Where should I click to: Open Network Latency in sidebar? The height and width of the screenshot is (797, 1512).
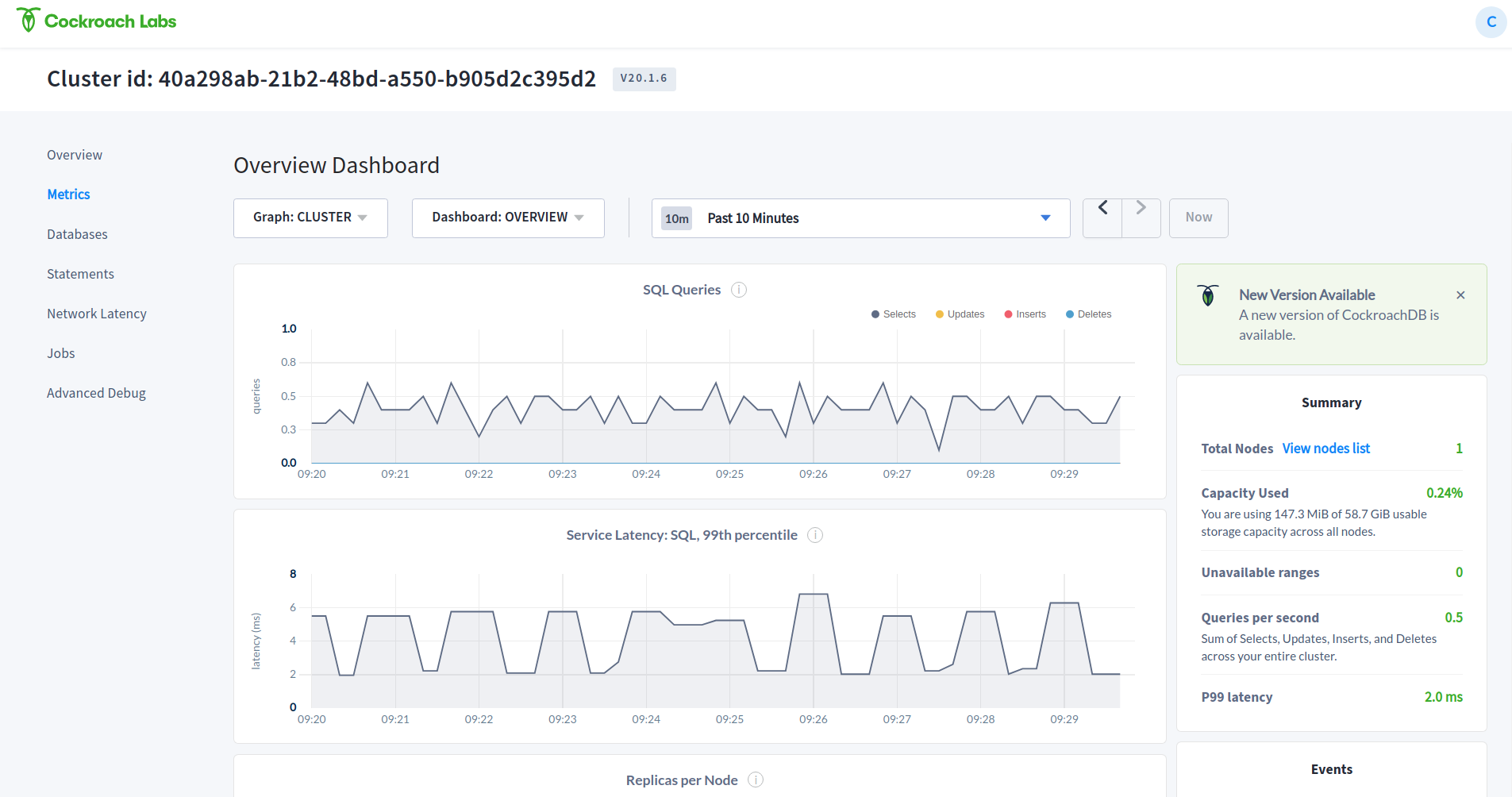pos(97,314)
